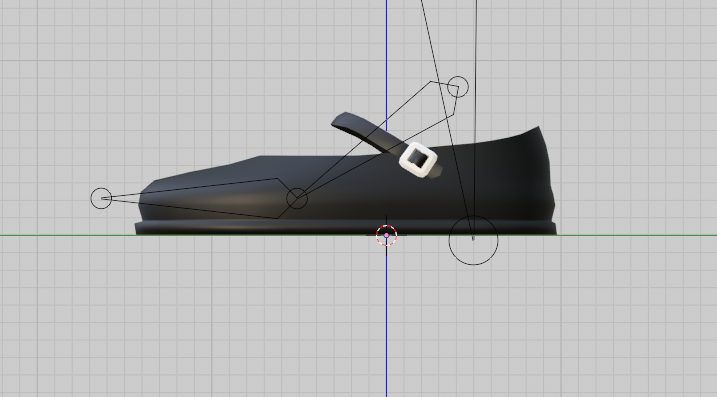The width and height of the screenshot is (717, 397).
Task: Select the back heel of the shoe
Action: 540,183
